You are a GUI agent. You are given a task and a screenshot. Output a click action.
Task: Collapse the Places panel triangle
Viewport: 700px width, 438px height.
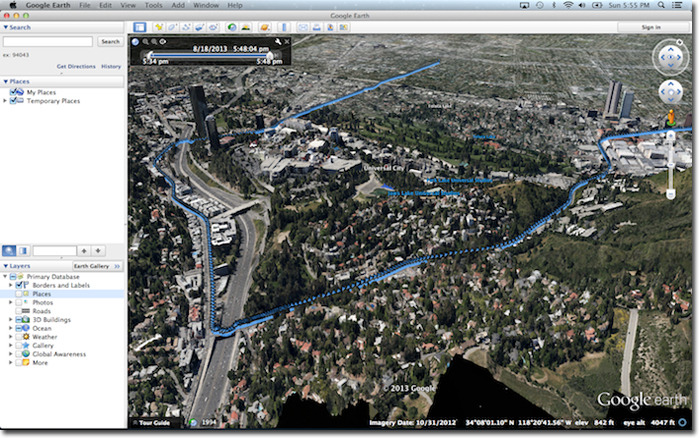click(6, 81)
